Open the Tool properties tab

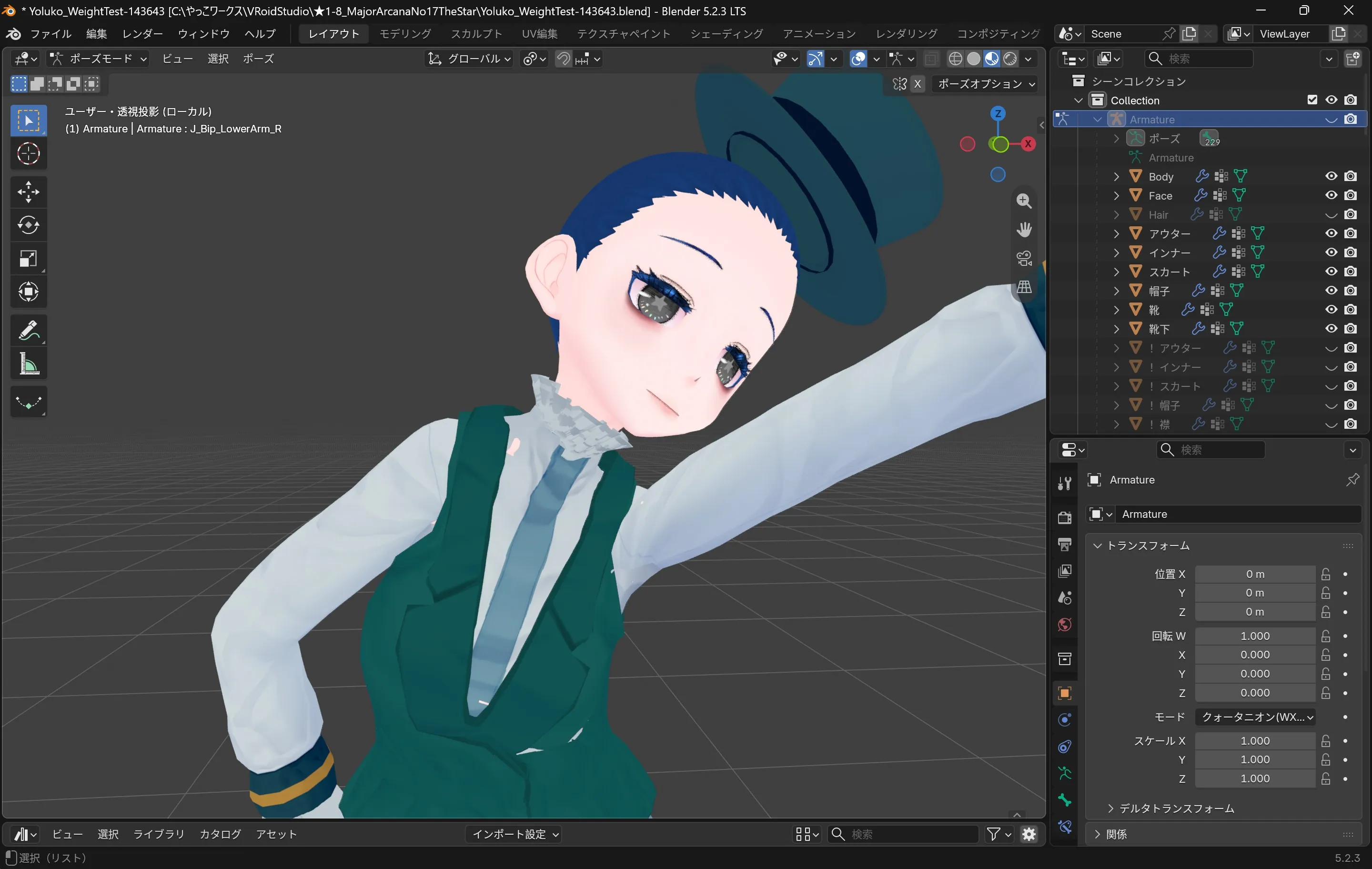click(x=1064, y=483)
